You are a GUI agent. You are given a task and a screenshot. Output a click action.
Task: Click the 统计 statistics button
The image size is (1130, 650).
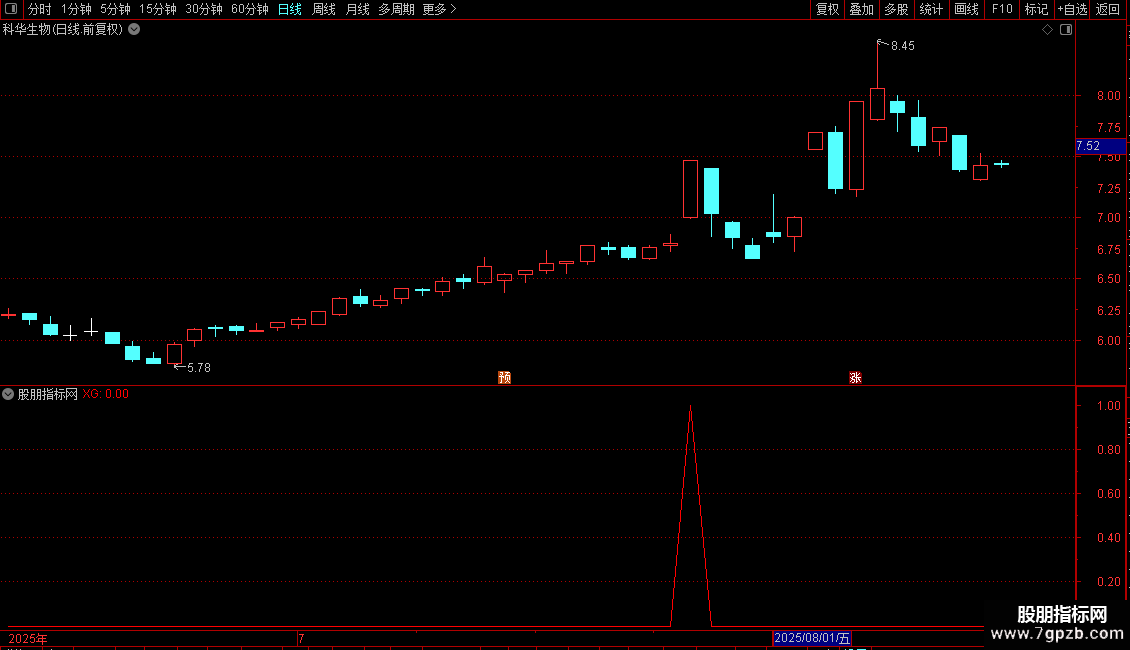pos(931,9)
